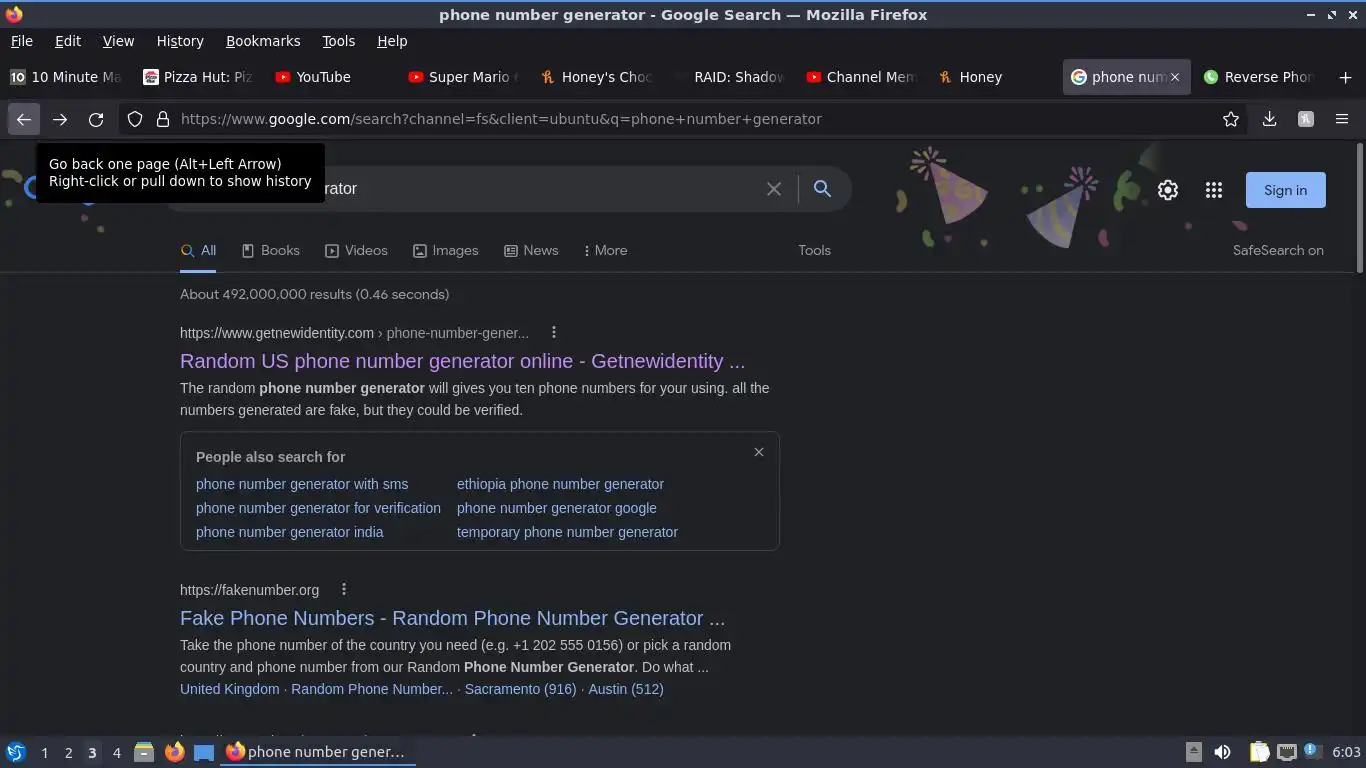
Task: Dismiss the People also search for box
Action: 759,452
